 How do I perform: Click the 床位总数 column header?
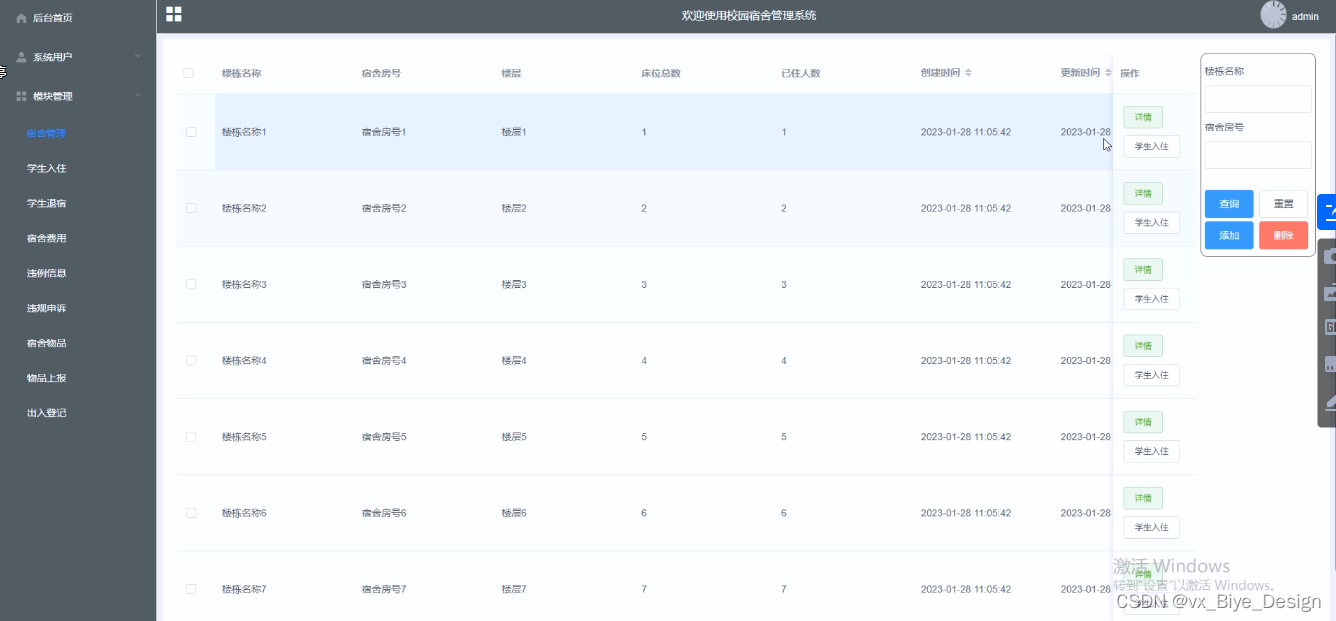[661, 73]
